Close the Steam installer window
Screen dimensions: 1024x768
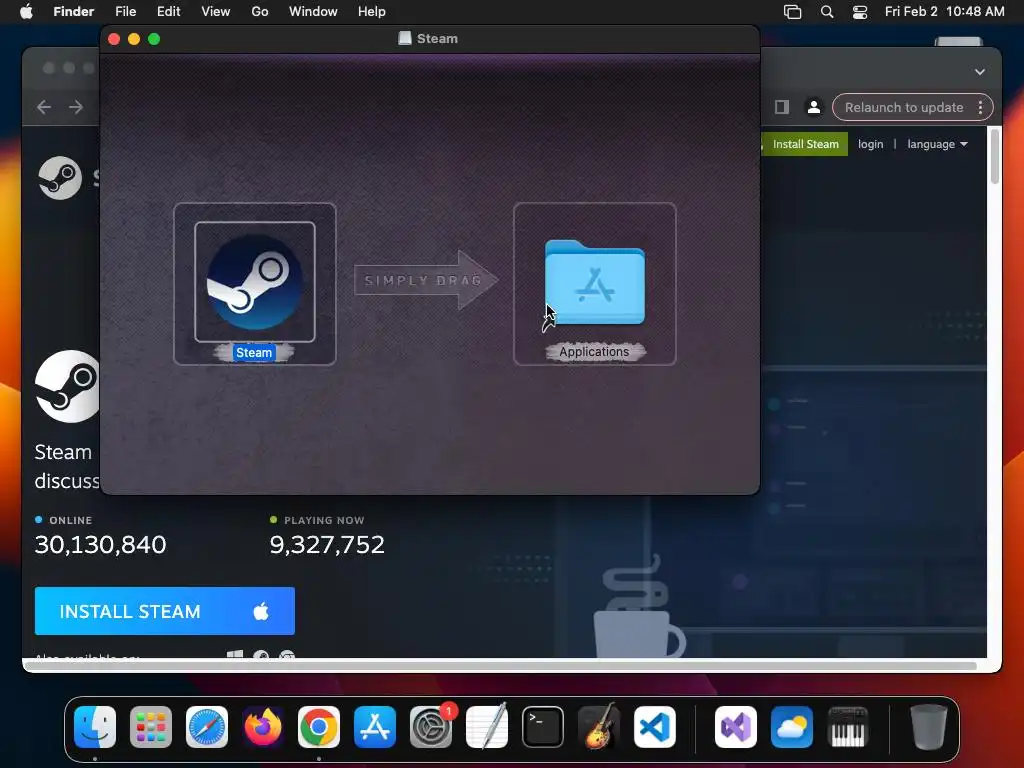tap(114, 39)
